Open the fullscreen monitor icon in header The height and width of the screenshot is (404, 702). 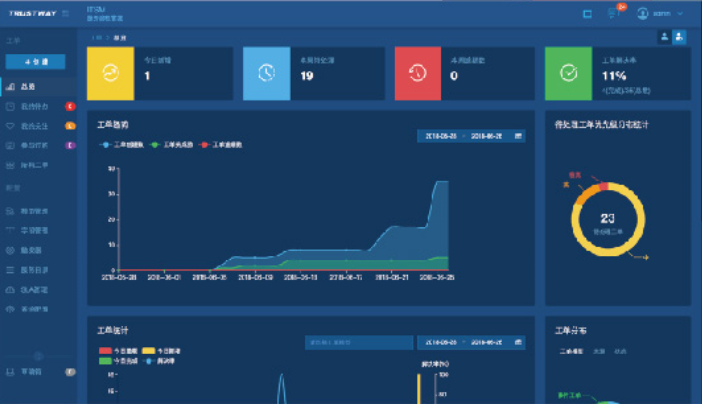[587, 14]
